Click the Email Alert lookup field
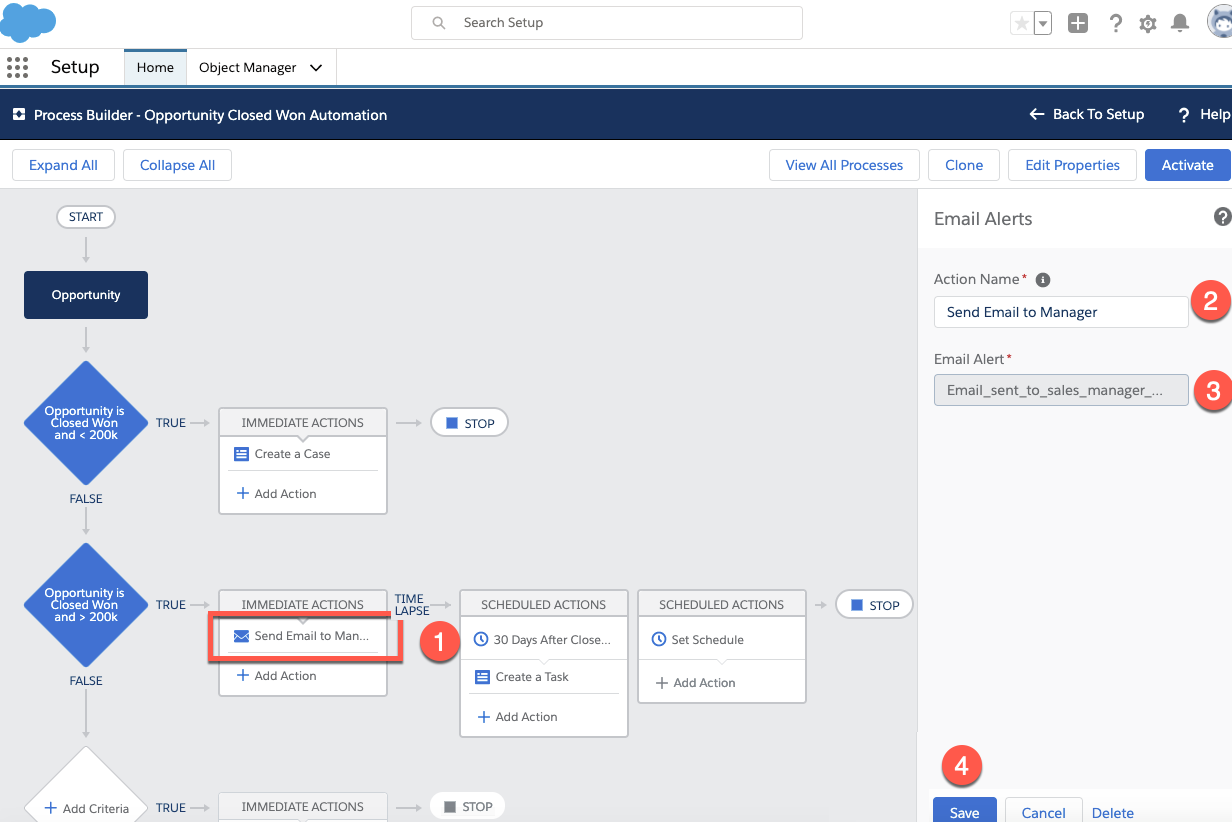The height and width of the screenshot is (822, 1232). tap(1061, 390)
